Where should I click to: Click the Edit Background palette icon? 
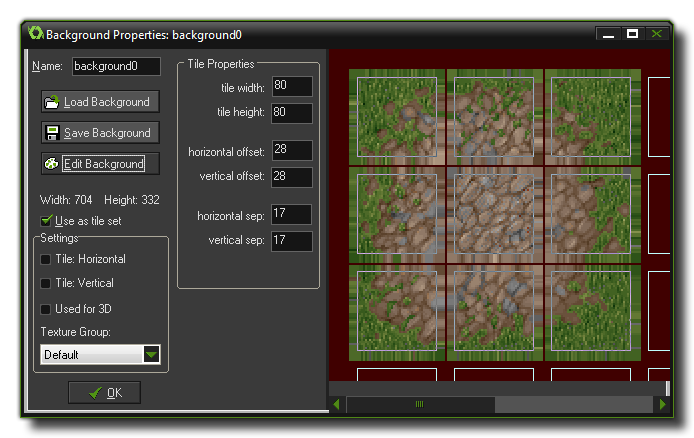point(52,164)
